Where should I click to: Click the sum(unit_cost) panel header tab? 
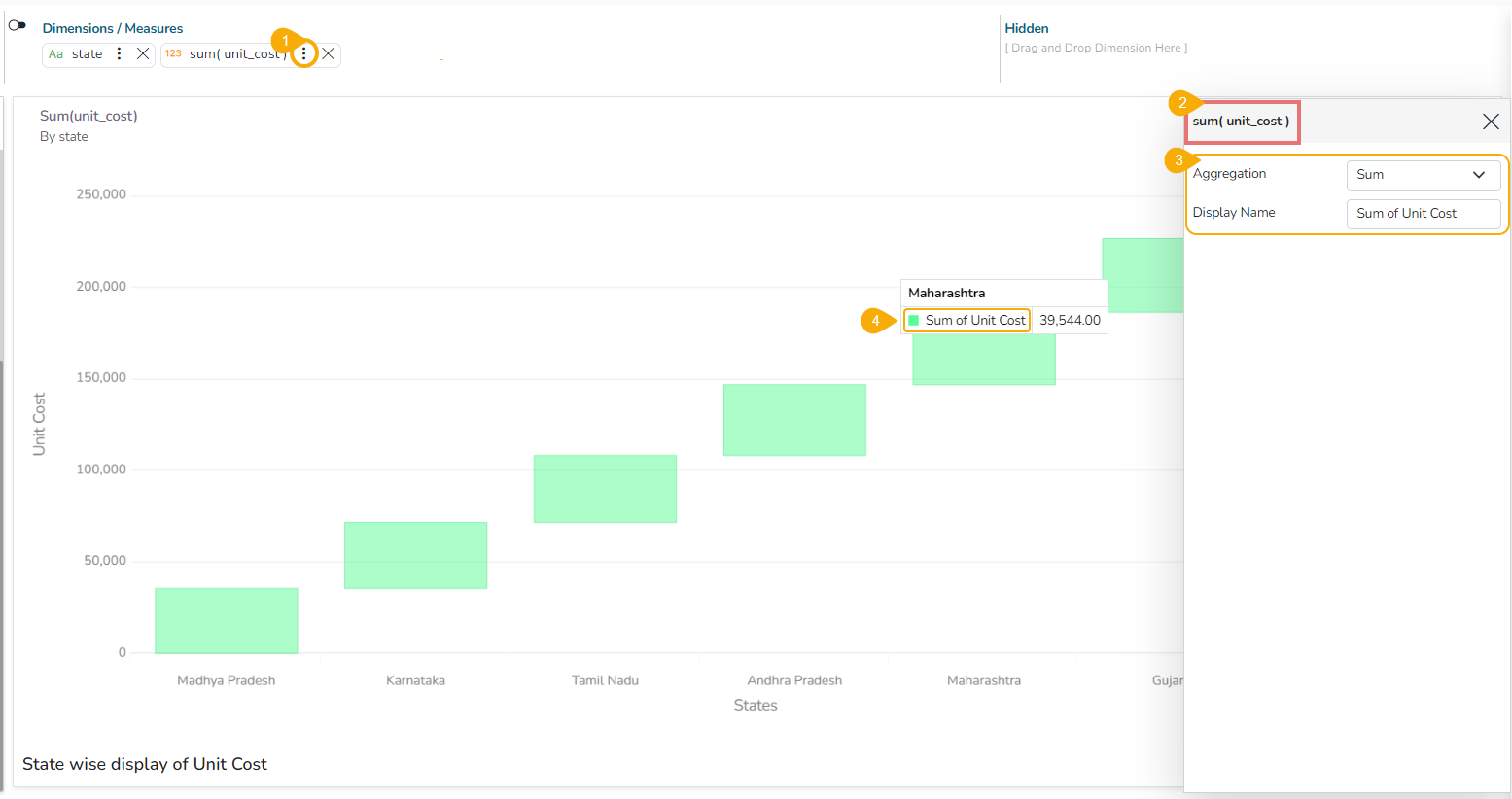tap(1242, 122)
